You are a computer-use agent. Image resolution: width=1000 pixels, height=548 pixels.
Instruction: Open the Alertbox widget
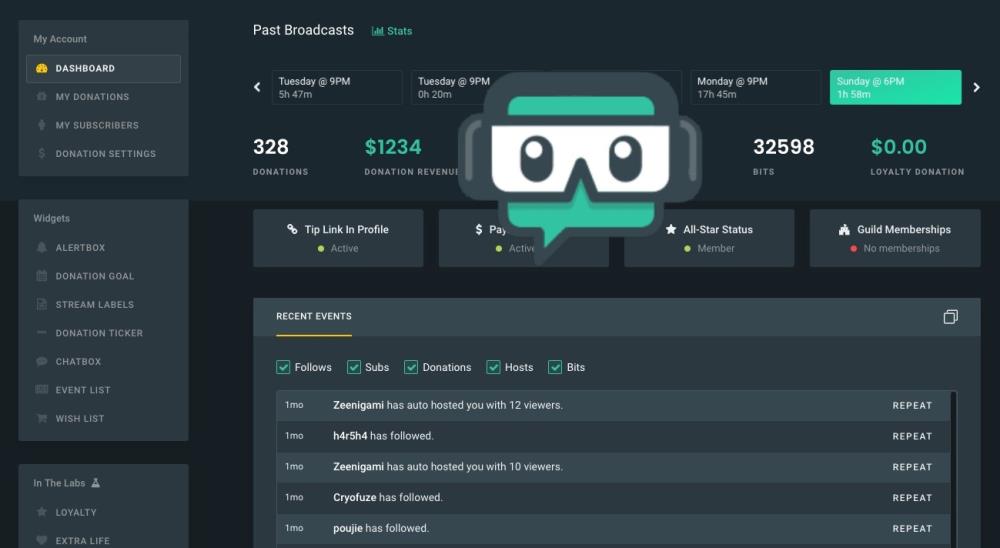80,248
